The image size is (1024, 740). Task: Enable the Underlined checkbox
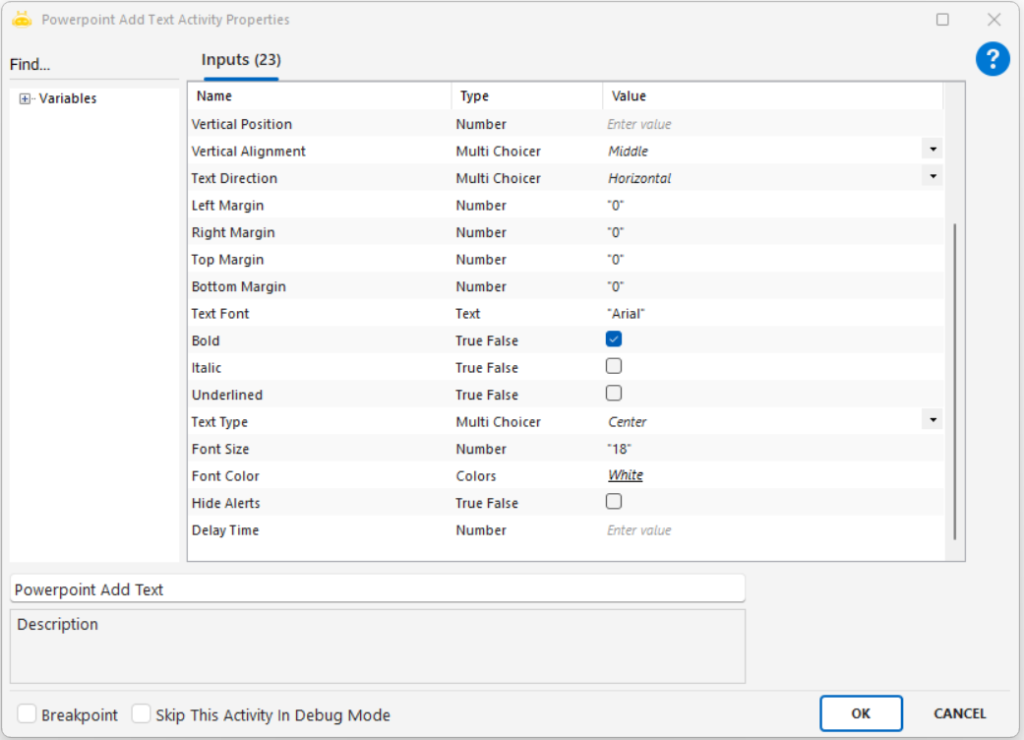click(x=614, y=394)
